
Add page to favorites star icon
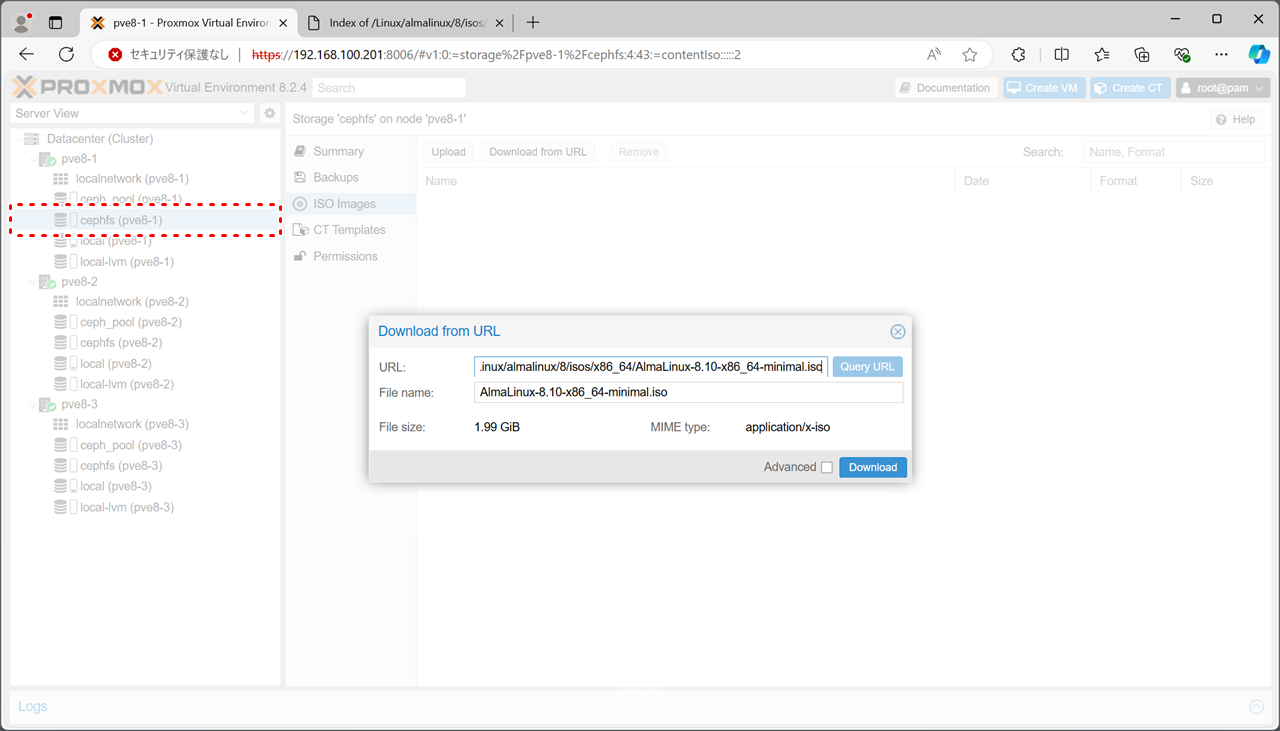tap(969, 55)
